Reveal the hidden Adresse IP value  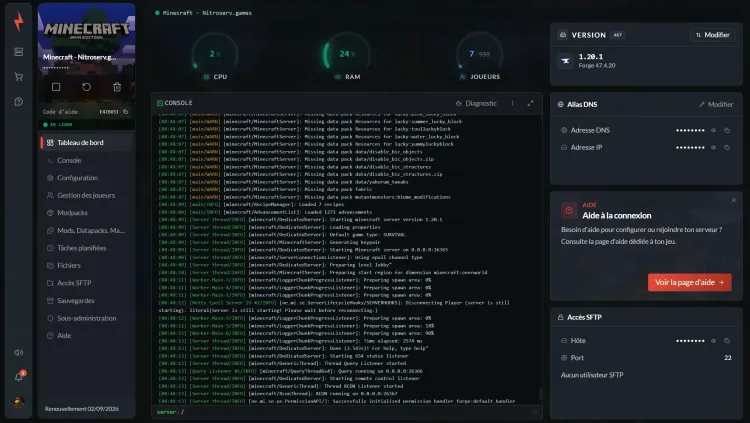pyautogui.click(x=713, y=147)
